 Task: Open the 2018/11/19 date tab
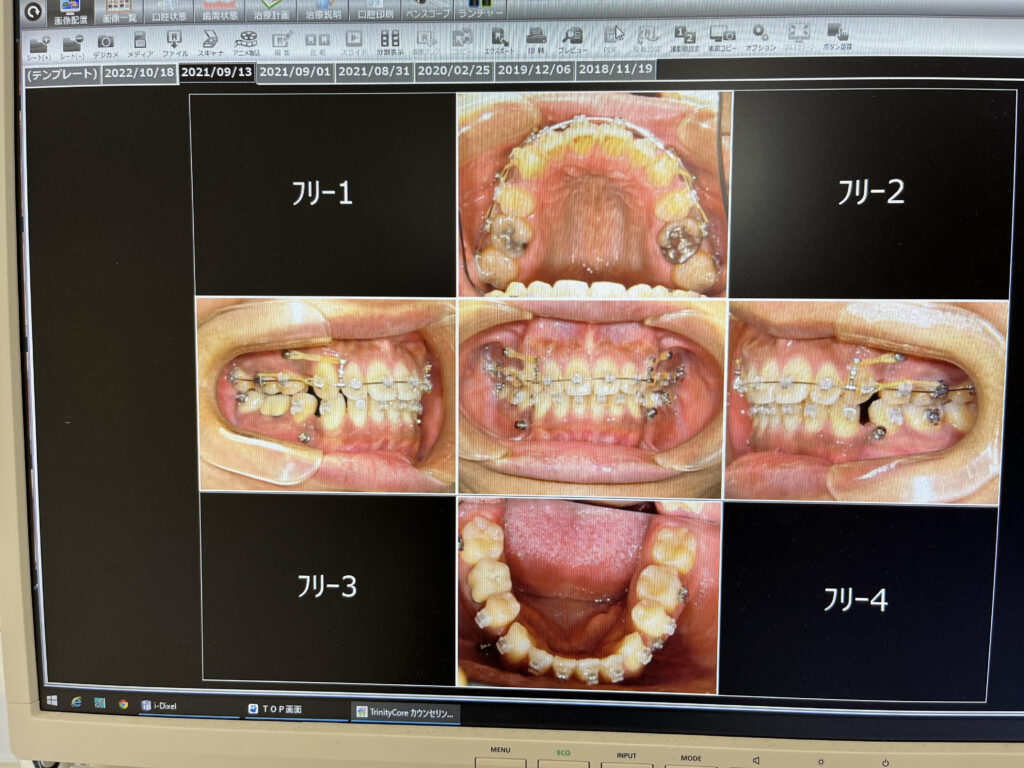coord(615,69)
